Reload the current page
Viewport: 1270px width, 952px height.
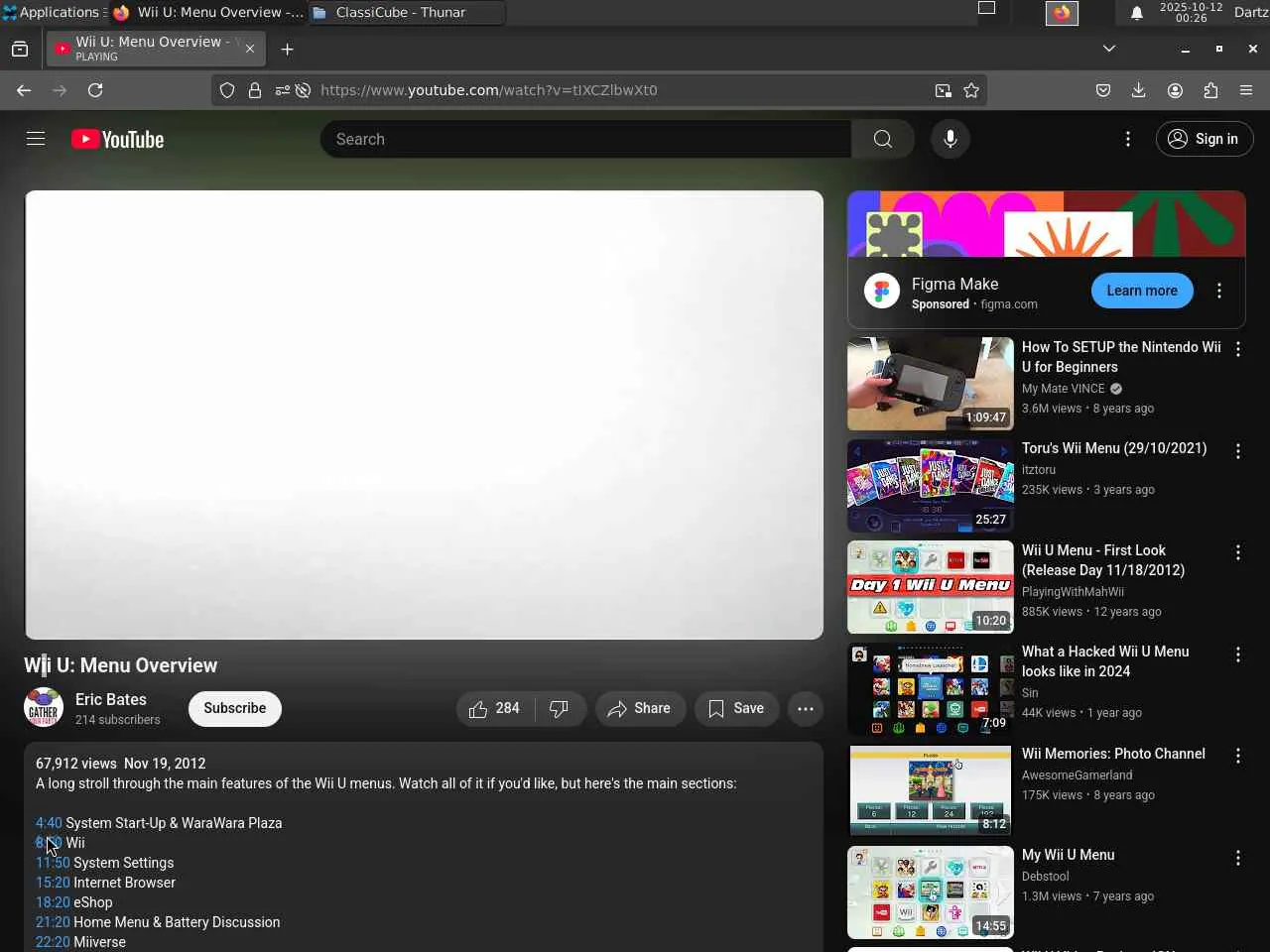coord(95,90)
